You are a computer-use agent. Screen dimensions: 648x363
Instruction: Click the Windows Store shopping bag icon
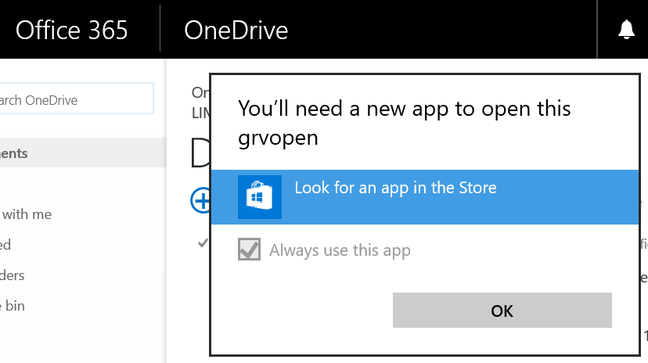click(260, 197)
